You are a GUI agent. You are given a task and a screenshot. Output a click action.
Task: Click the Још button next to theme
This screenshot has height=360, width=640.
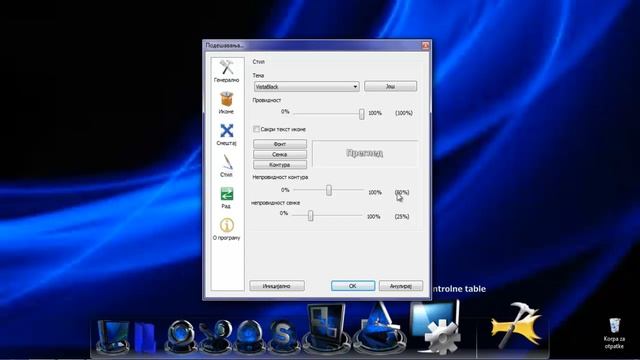coord(391,86)
